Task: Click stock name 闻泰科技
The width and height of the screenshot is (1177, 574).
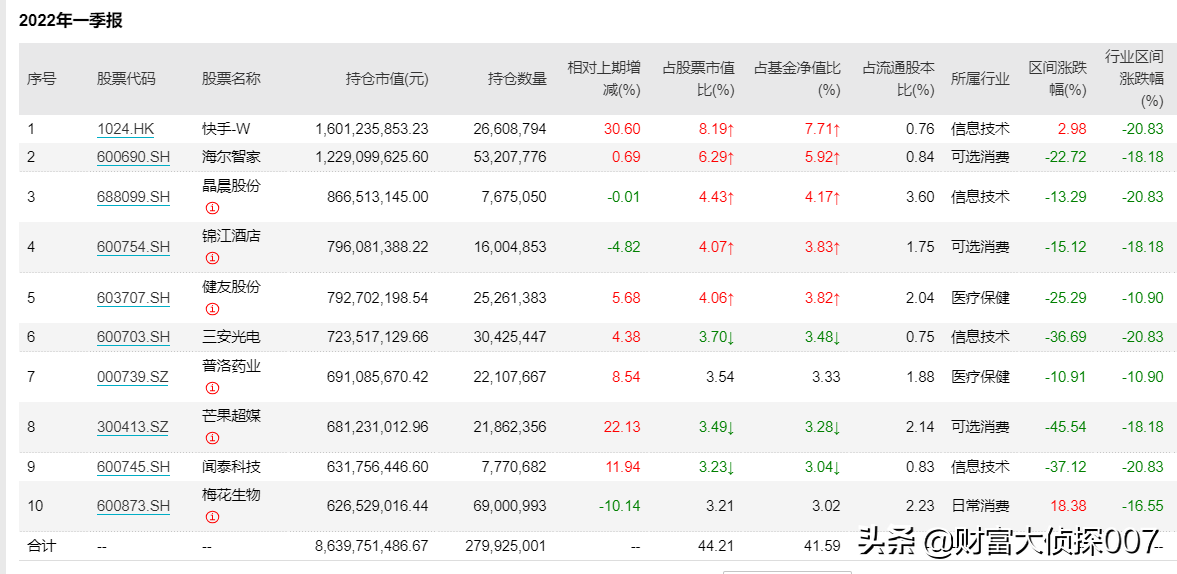Action: [231, 467]
